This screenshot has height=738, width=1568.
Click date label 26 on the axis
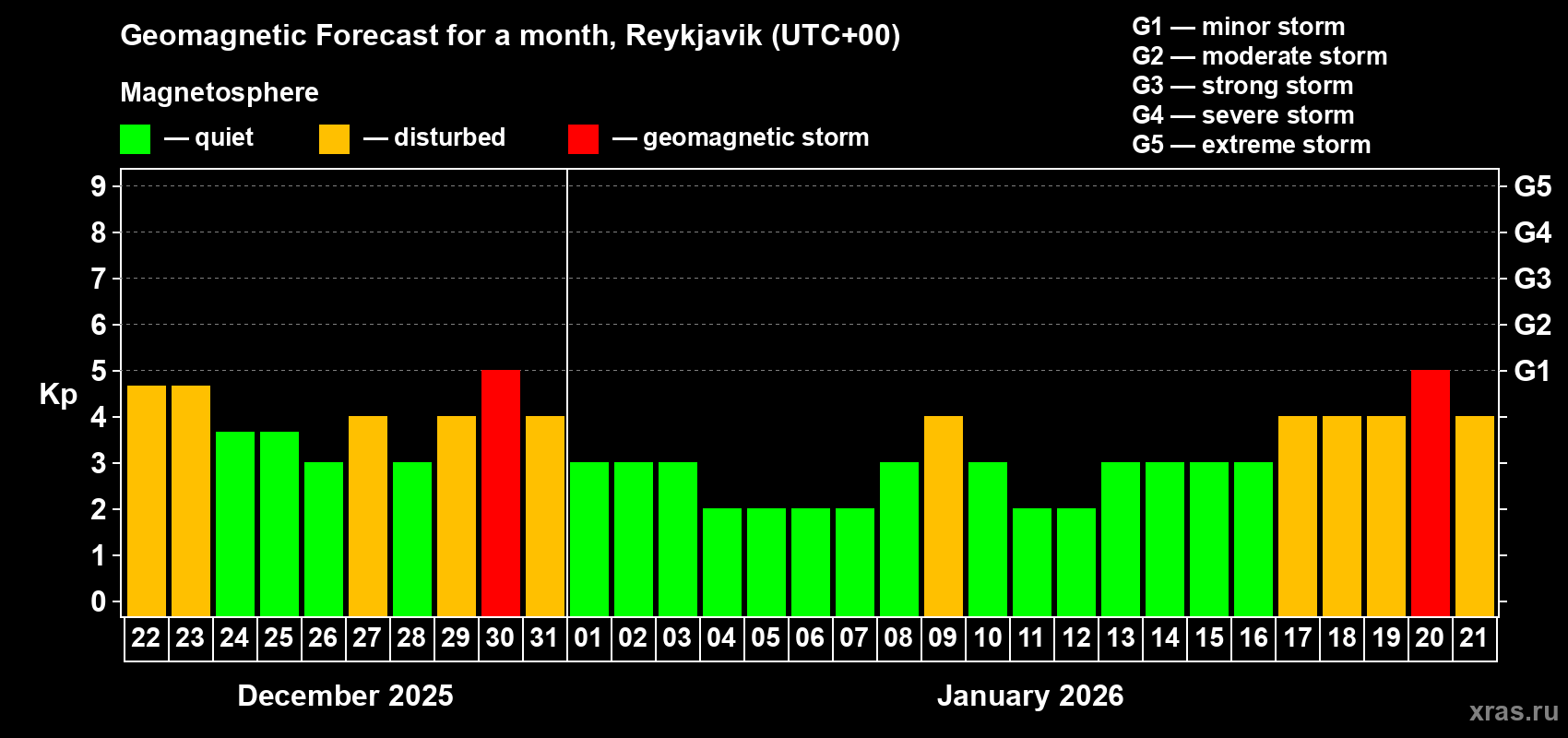click(x=323, y=638)
